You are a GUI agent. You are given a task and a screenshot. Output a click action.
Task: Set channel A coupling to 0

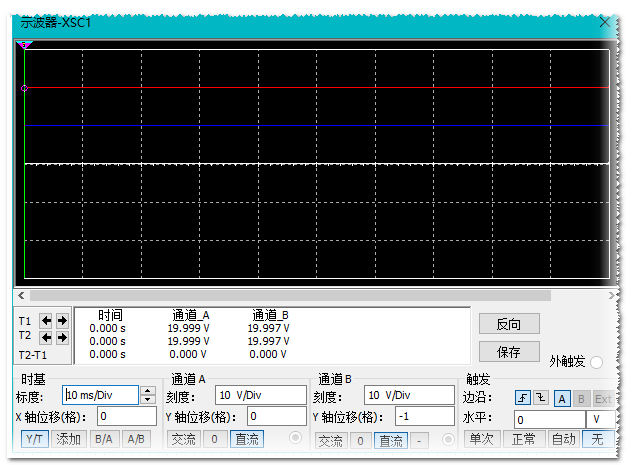pyautogui.click(x=214, y=440)
